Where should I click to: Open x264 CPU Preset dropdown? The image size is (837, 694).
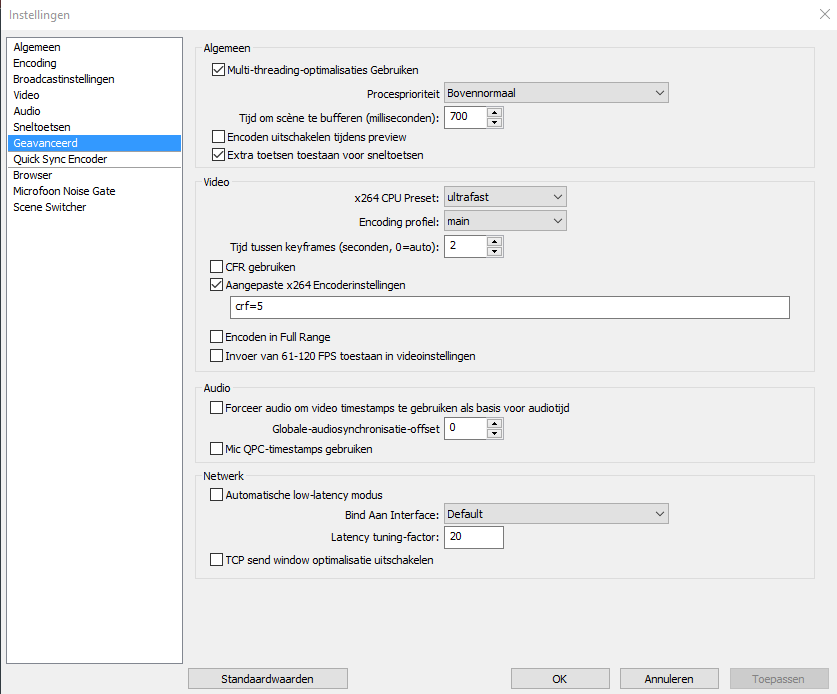[x=505, y=197]
